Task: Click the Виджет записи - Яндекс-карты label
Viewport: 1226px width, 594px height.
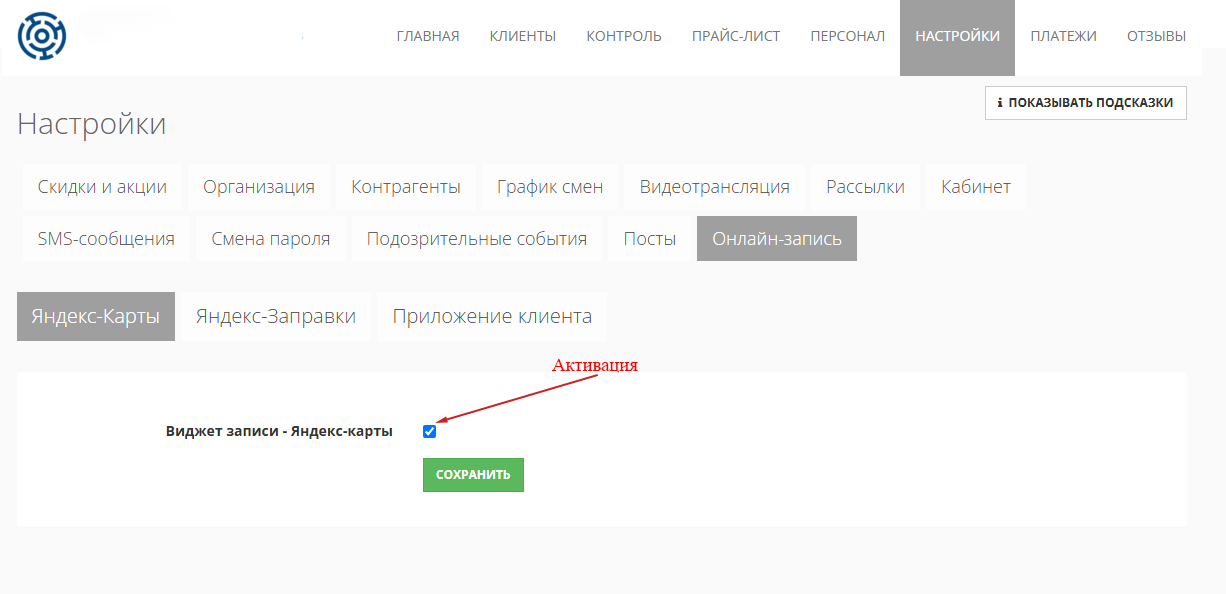Action: [x=279, y=432]
